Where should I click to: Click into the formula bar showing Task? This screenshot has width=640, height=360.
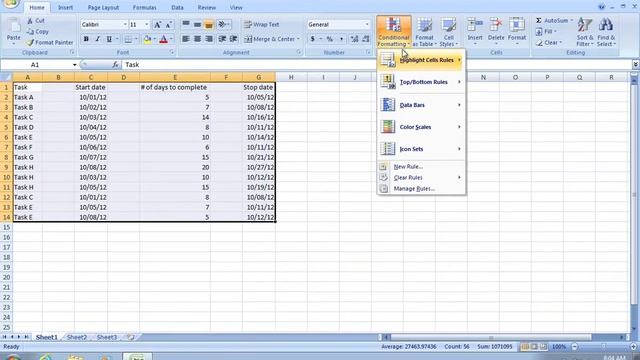point(376,64)
